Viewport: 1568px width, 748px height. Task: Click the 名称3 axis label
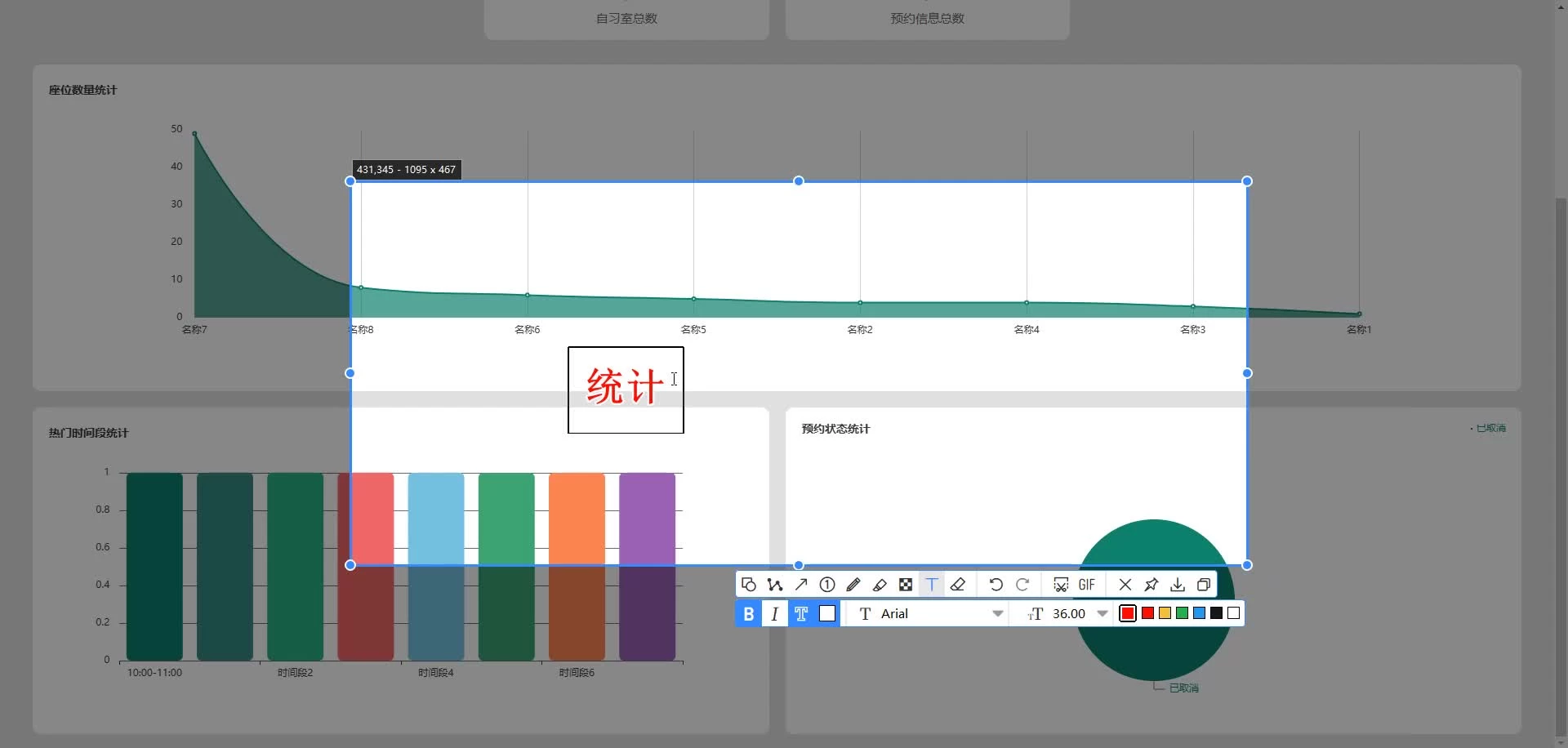(1192, 329)
